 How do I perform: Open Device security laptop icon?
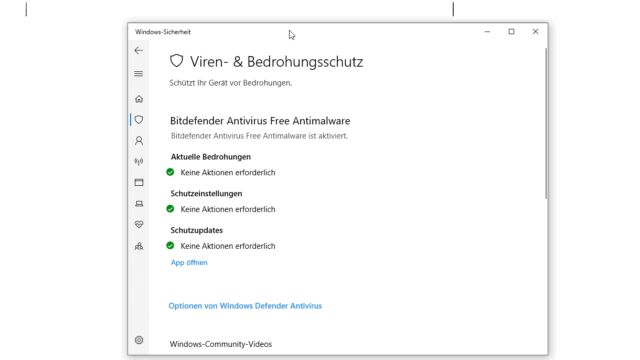[139, 204]
